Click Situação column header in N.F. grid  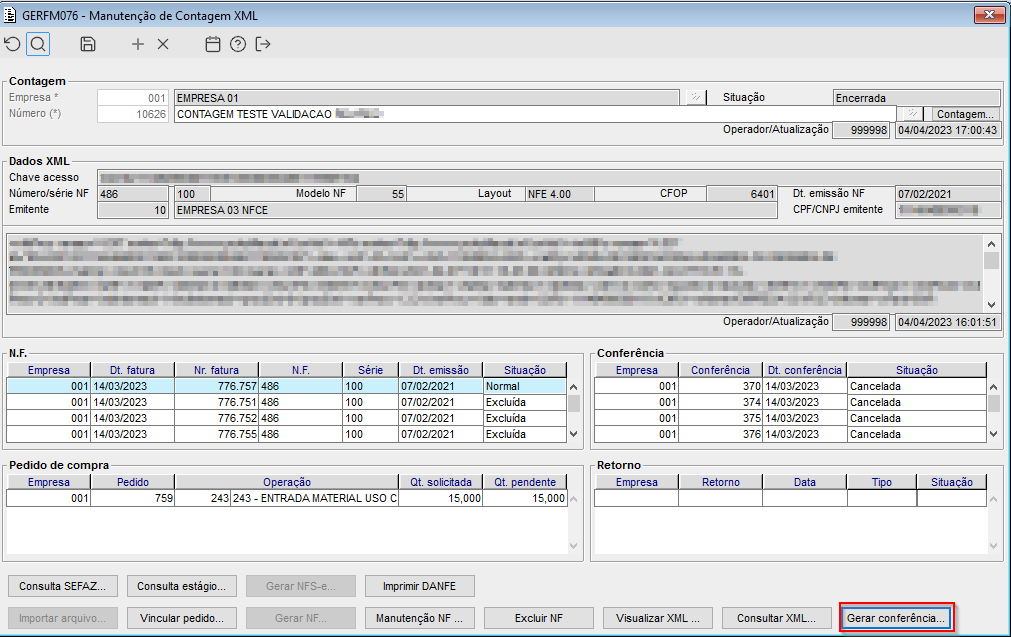pos(525,370)
